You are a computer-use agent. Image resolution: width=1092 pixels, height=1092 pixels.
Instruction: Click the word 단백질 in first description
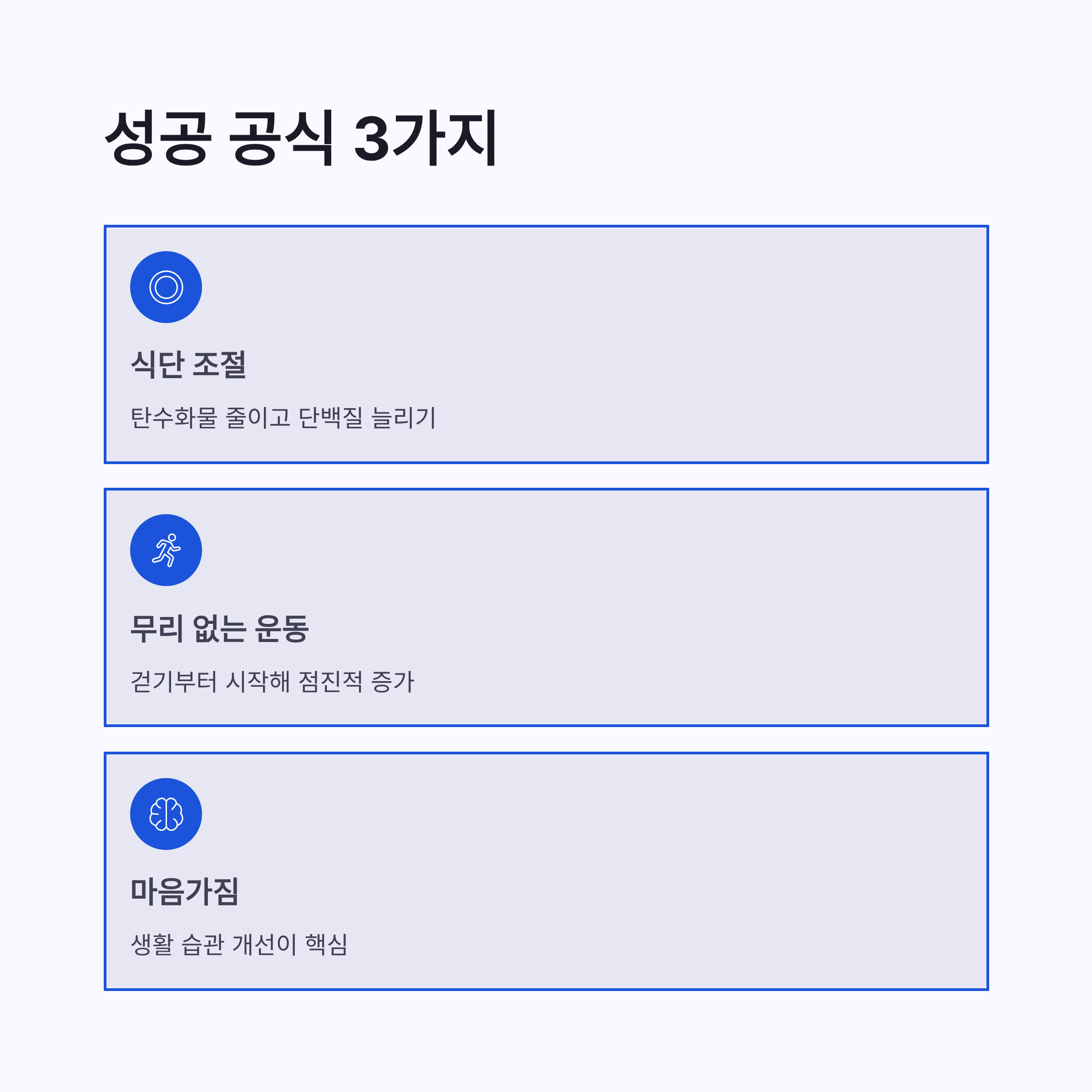331,418
